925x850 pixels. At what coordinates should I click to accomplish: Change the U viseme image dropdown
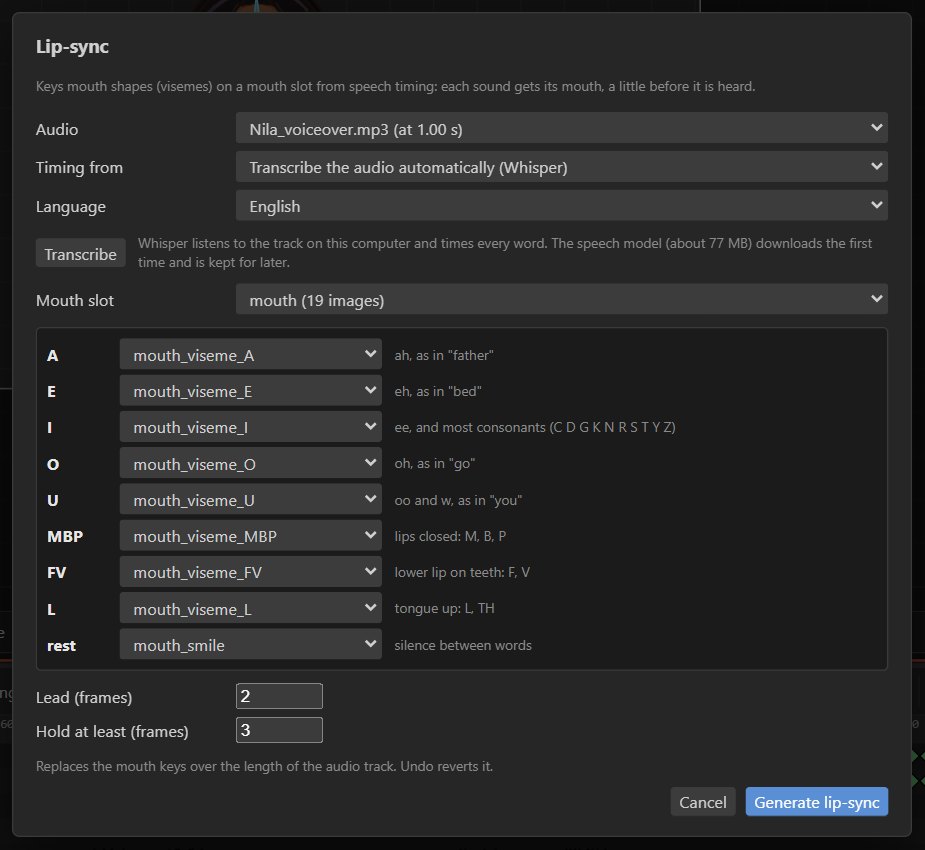(251, 500)
